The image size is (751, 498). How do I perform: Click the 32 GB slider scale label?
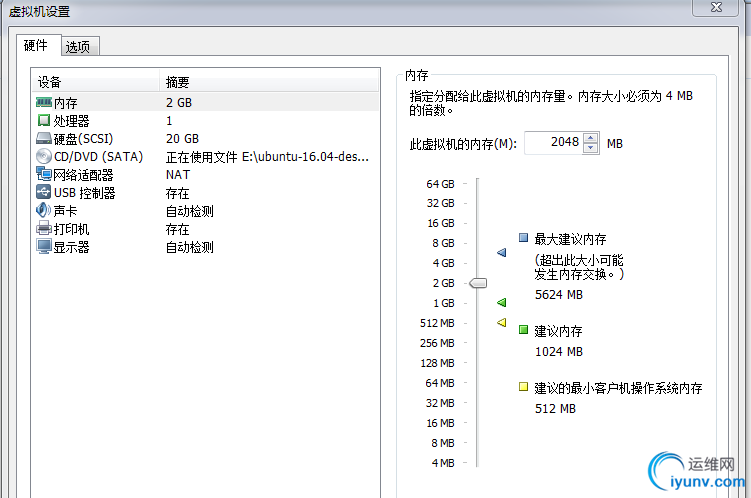click(x=440, y=203)
